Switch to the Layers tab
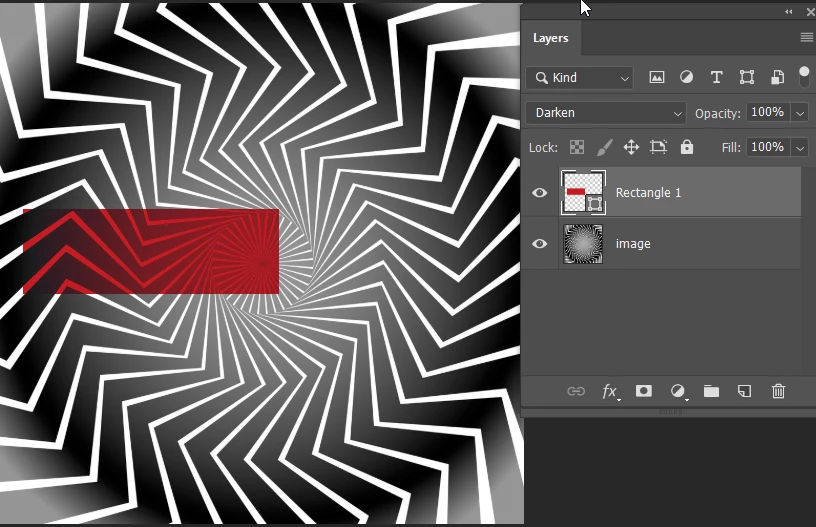The height and width of the screenshot is (527, 816). tap(551, 38)
